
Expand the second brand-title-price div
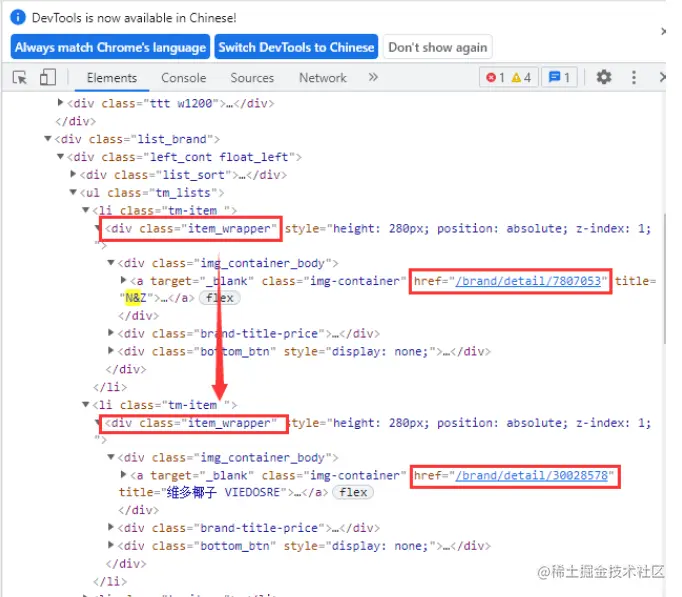pos(111,527)
